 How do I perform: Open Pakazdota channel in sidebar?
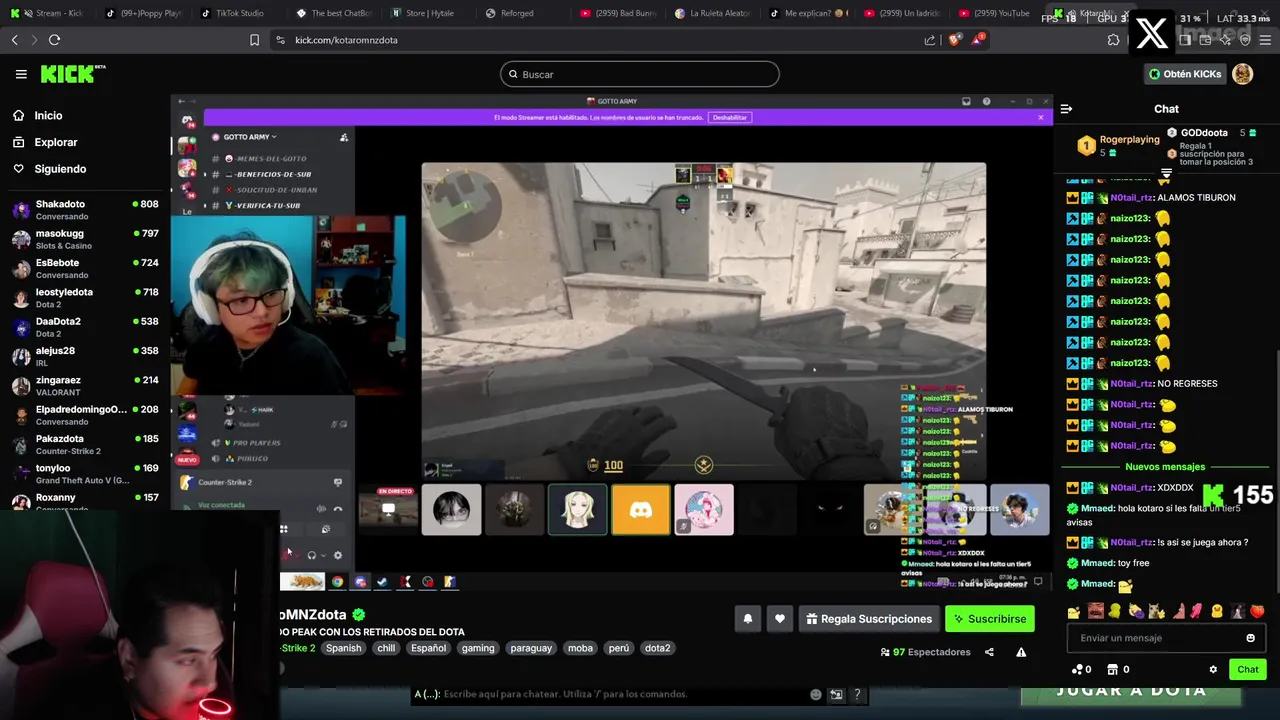(x=85, y=445)
